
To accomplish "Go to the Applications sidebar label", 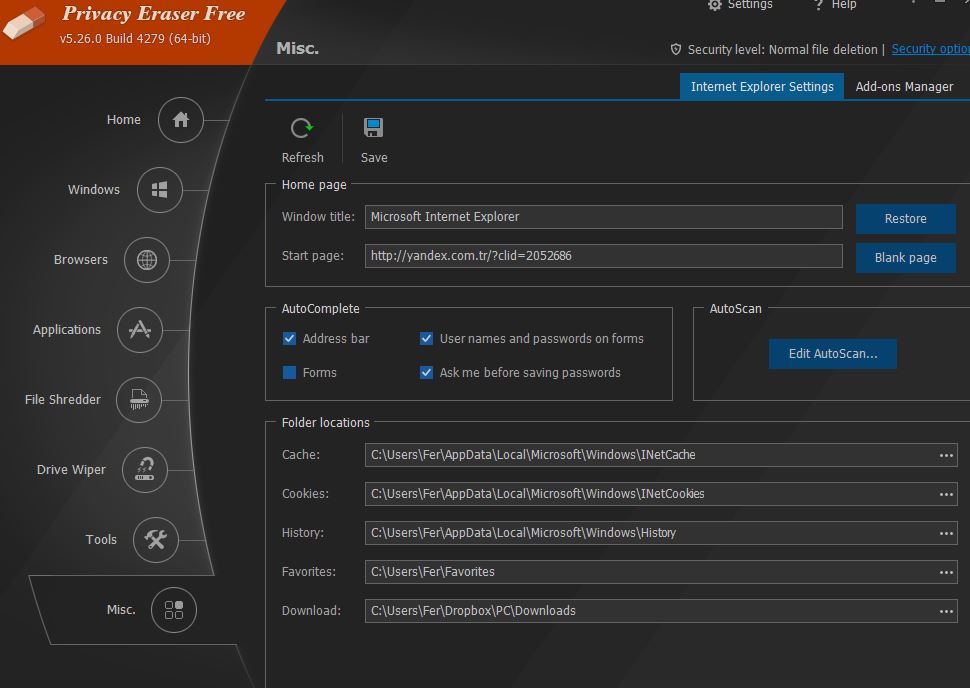I will pos(67,330).
